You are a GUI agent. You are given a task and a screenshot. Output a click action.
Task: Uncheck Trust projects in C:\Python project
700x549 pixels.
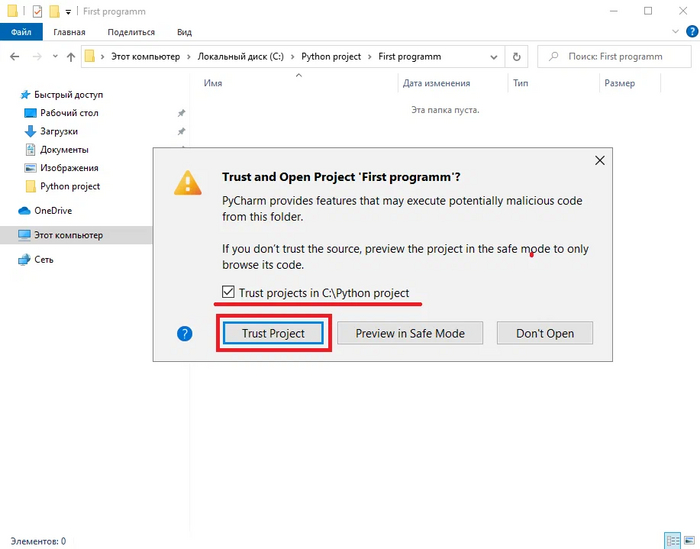228,292
